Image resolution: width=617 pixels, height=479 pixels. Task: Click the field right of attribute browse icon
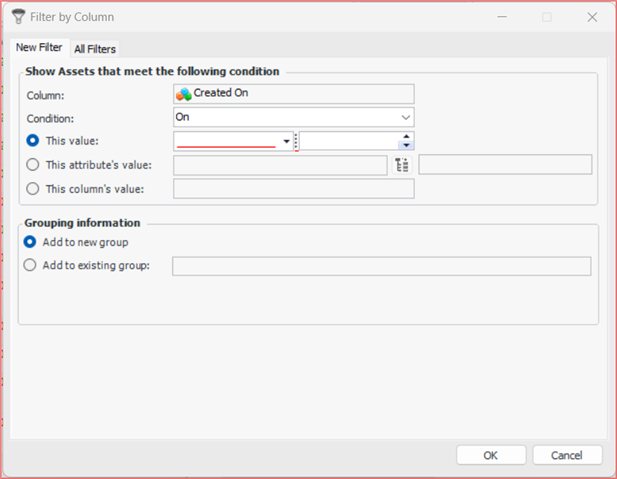tap(505, 165)
